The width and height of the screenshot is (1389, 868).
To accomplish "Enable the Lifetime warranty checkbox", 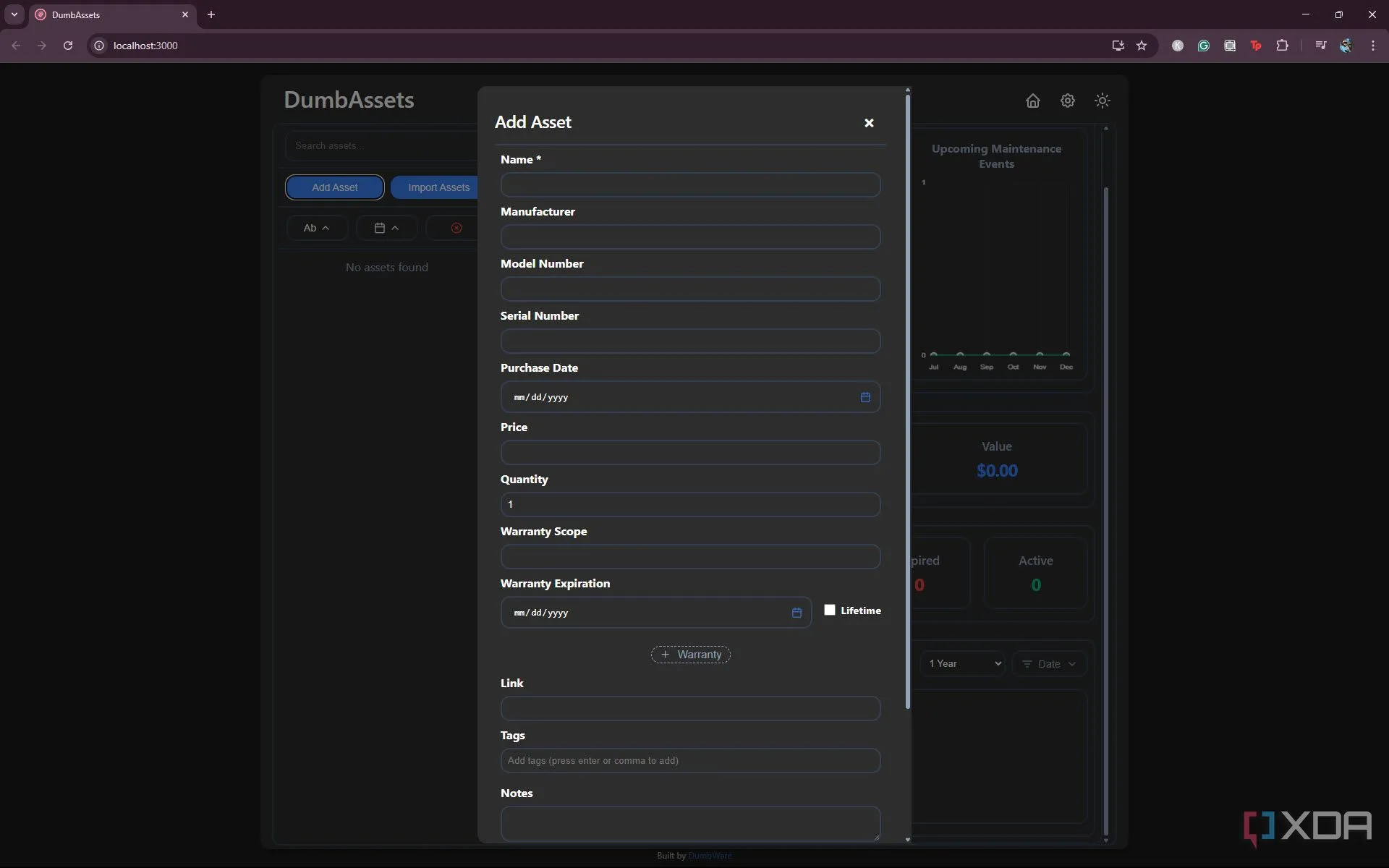I will coord(830,610).
